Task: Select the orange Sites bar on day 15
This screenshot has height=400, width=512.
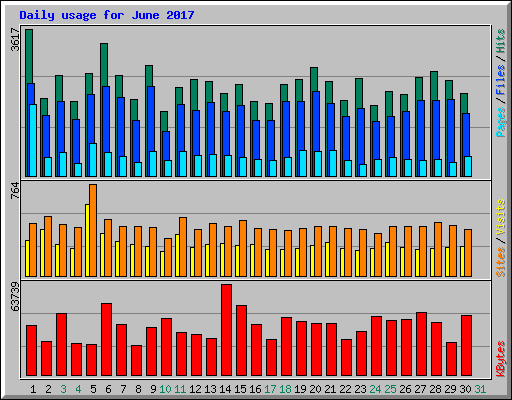Action: 243,248
